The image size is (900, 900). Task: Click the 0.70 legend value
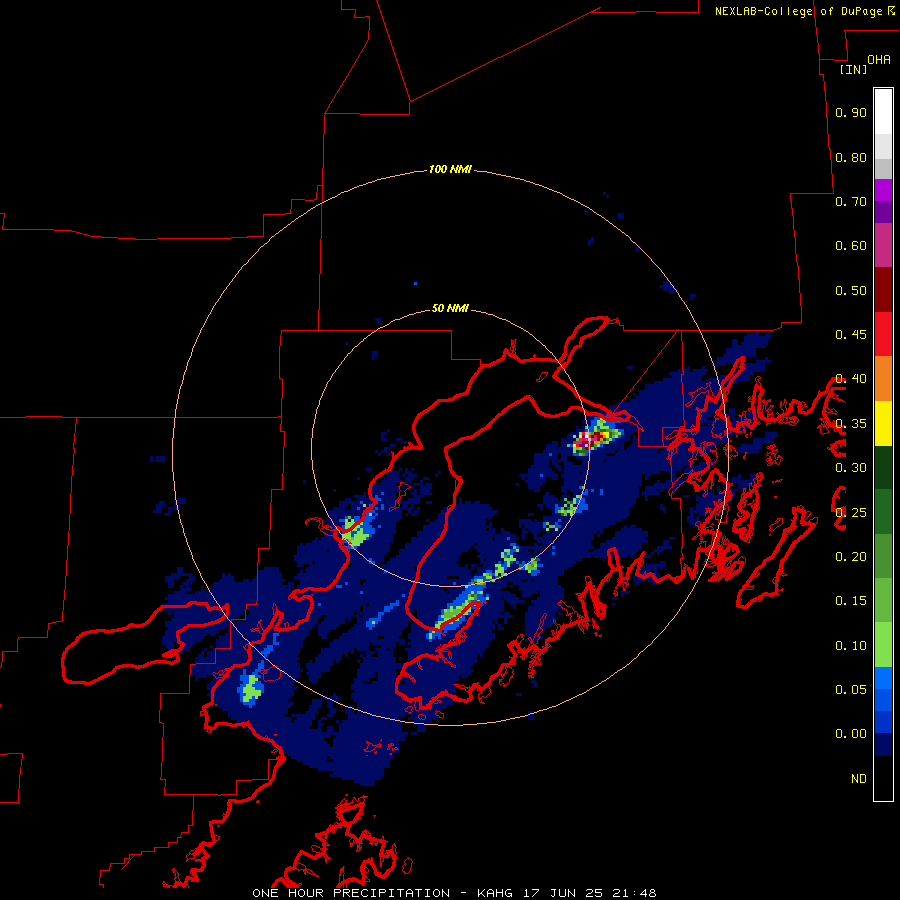coord(851,201)
